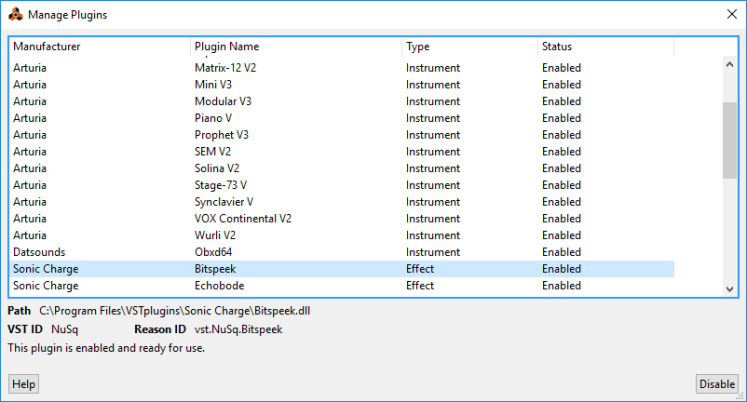Click the Reason app icon in title bar
This screenshot has width=747, height=402.
(15, 15)
